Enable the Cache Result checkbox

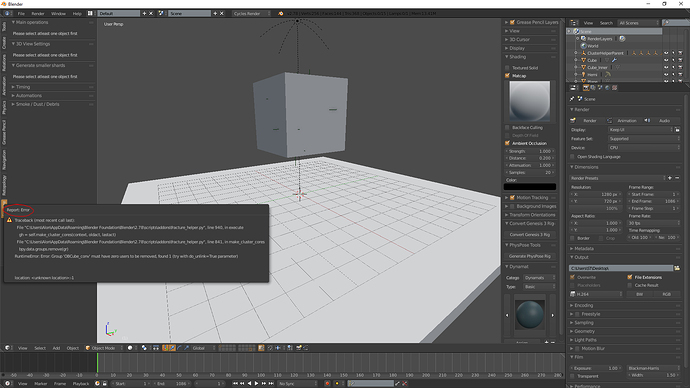[630, 285]
